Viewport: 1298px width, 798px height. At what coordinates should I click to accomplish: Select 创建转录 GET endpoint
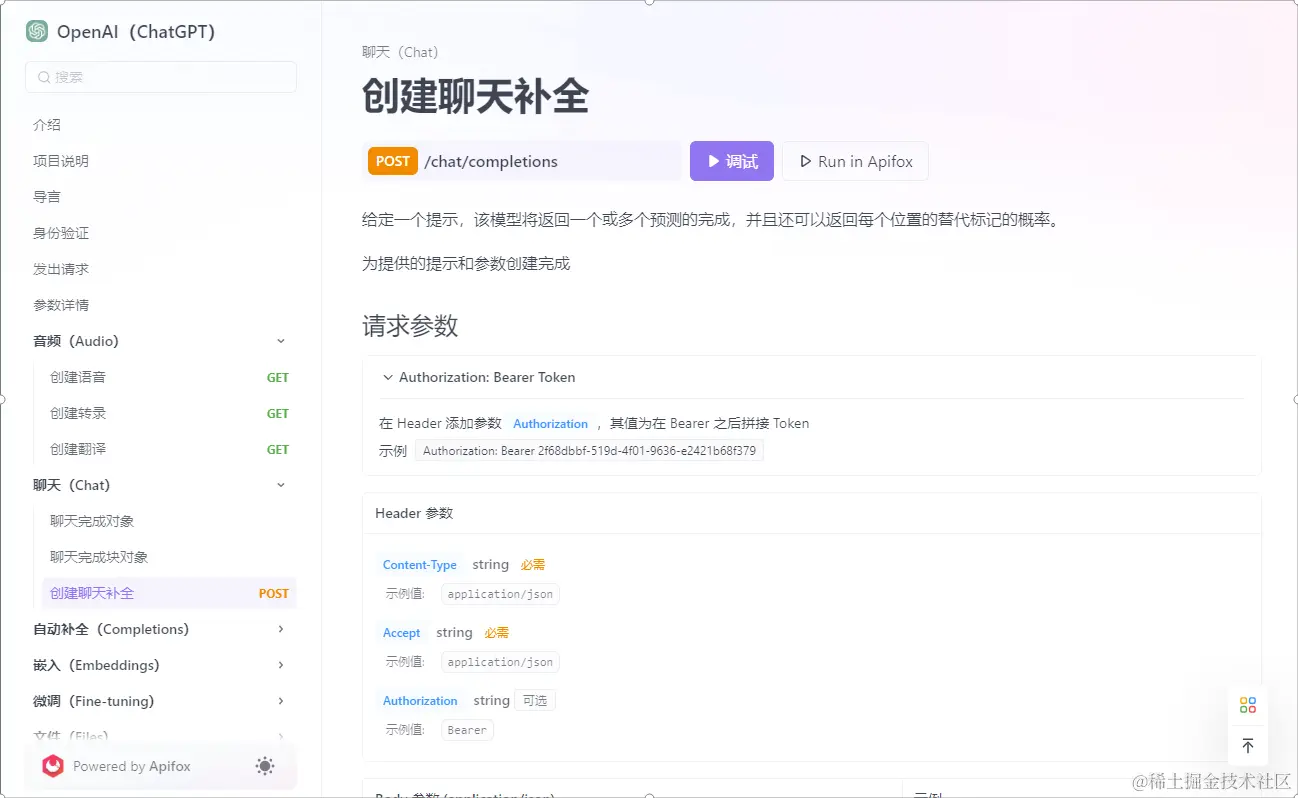point(169,413)
